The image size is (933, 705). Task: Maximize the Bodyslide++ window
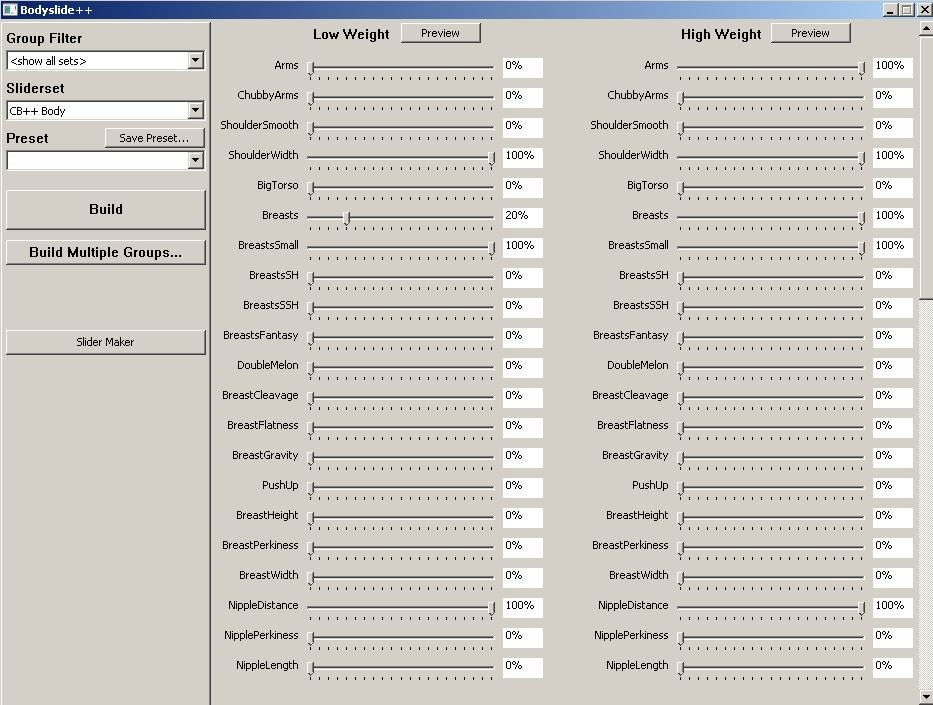coord(907,10)
